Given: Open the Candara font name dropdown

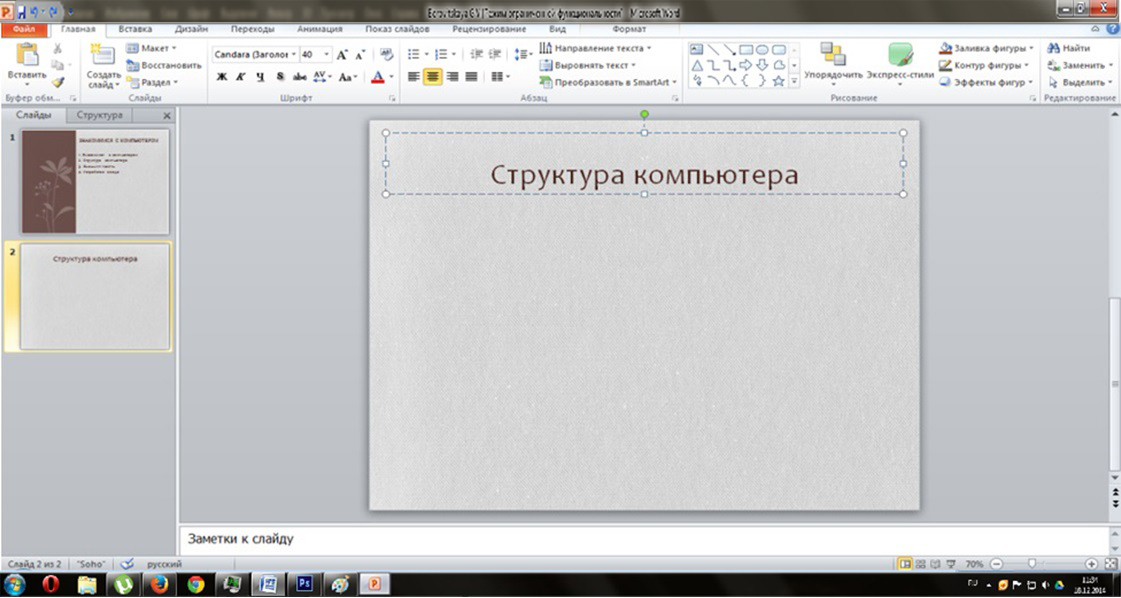Looking at the screenshot, I should point(294,55).
